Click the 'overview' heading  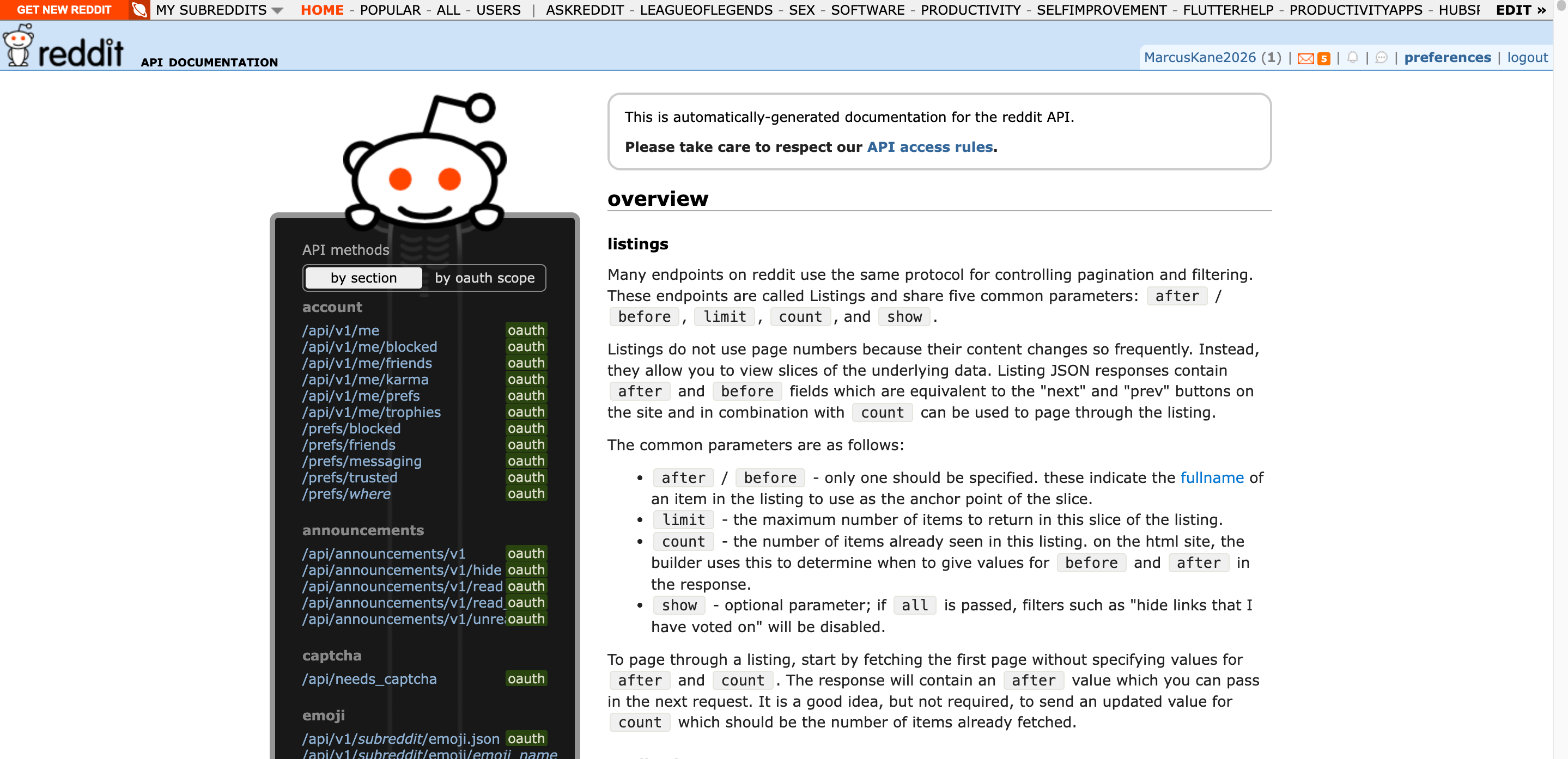[x=658, y=198]
